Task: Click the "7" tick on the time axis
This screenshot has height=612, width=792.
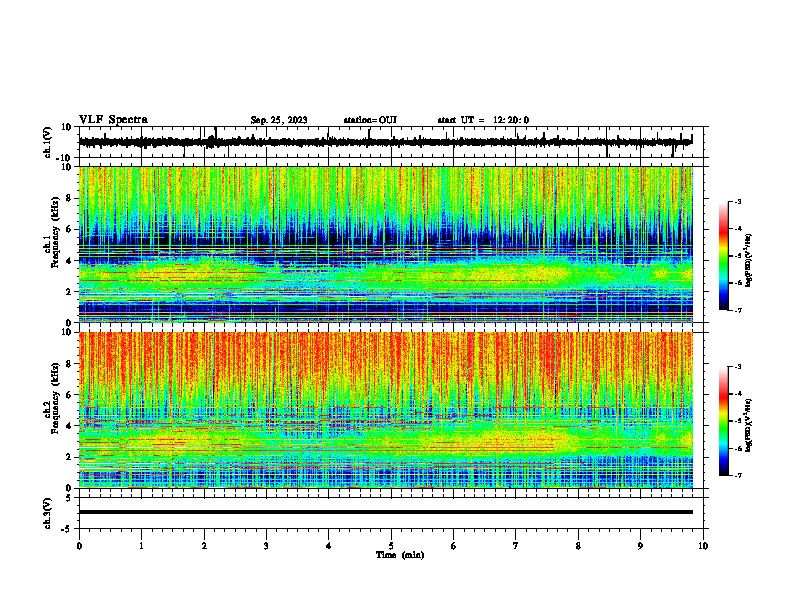Action: pos(516,546)
